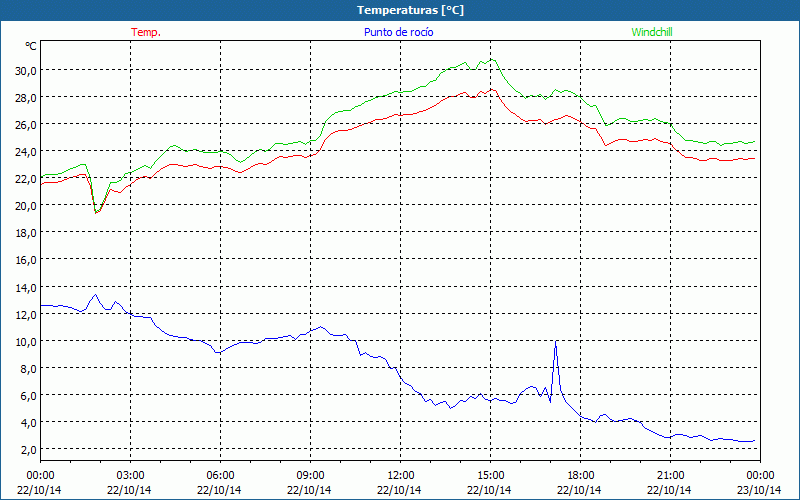This screenshot has width=800, height=500.
Task: Click the 15:00 time axis label
Action: pos(490,476)
